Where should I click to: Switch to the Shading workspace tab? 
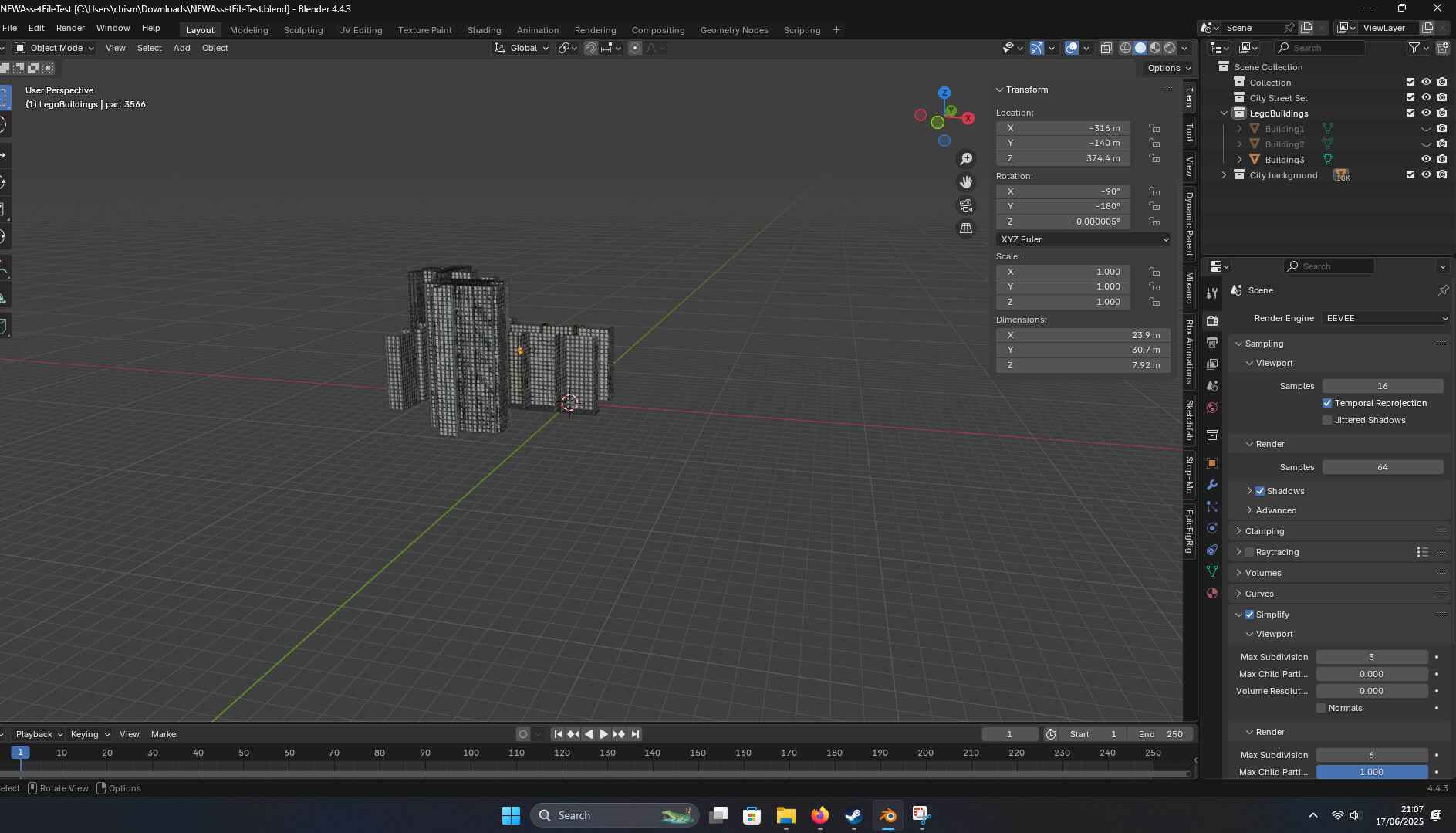coord(484,30)
